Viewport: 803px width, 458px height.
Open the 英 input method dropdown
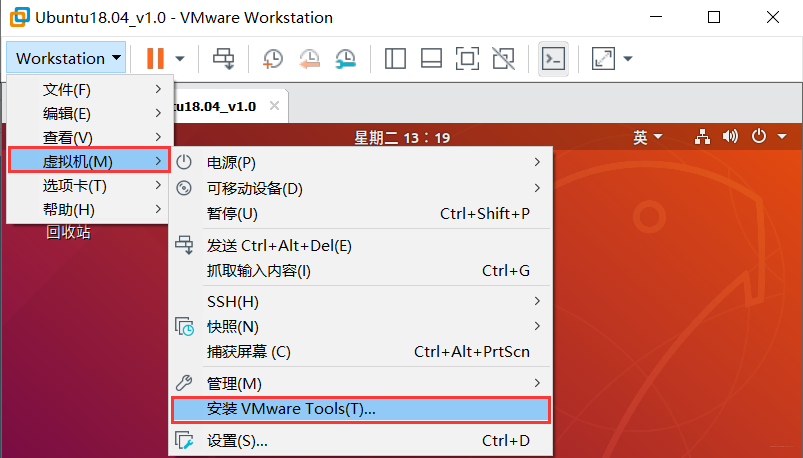coord(647,137)
